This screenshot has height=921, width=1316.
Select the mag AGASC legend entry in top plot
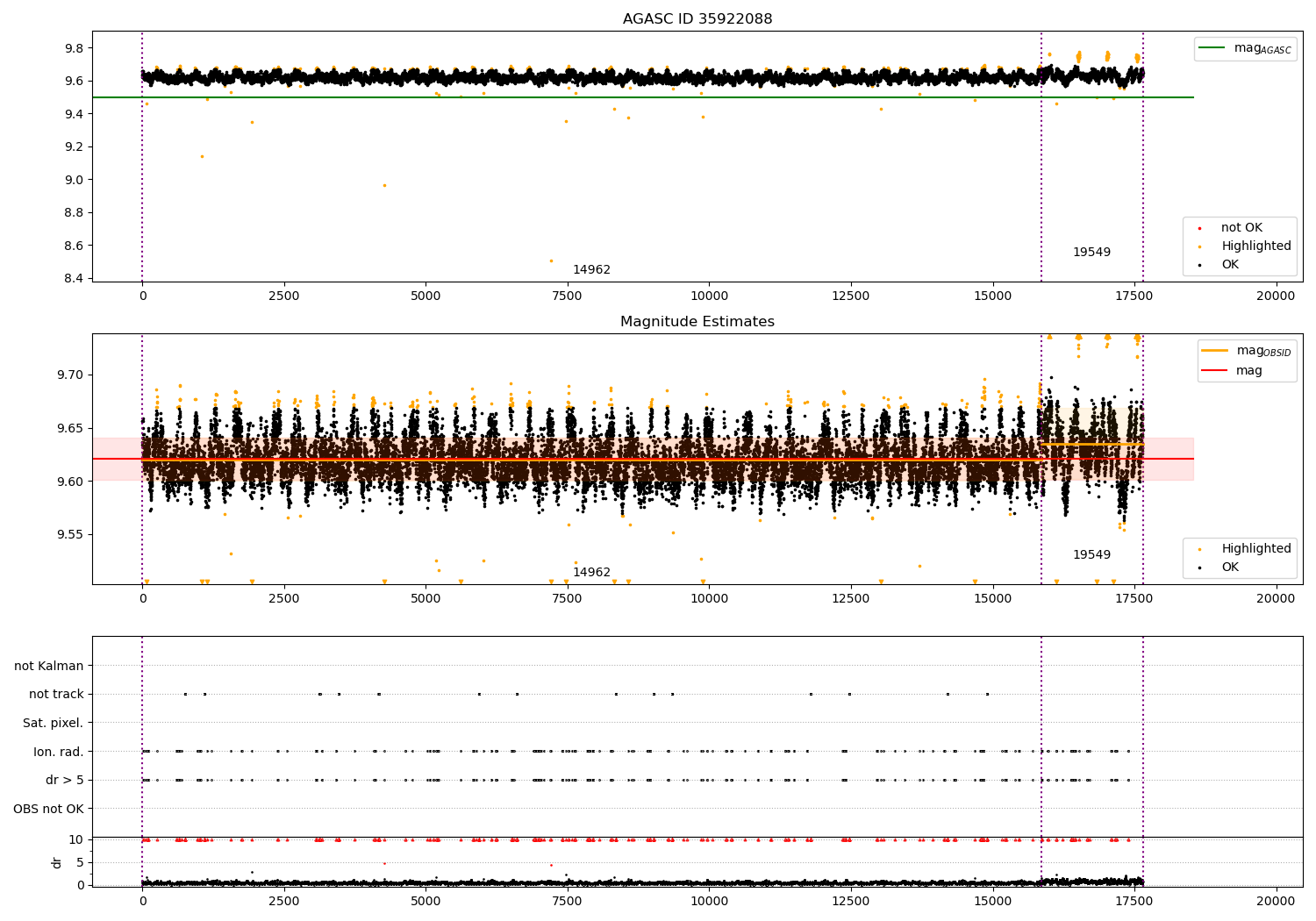(1245, 48)
